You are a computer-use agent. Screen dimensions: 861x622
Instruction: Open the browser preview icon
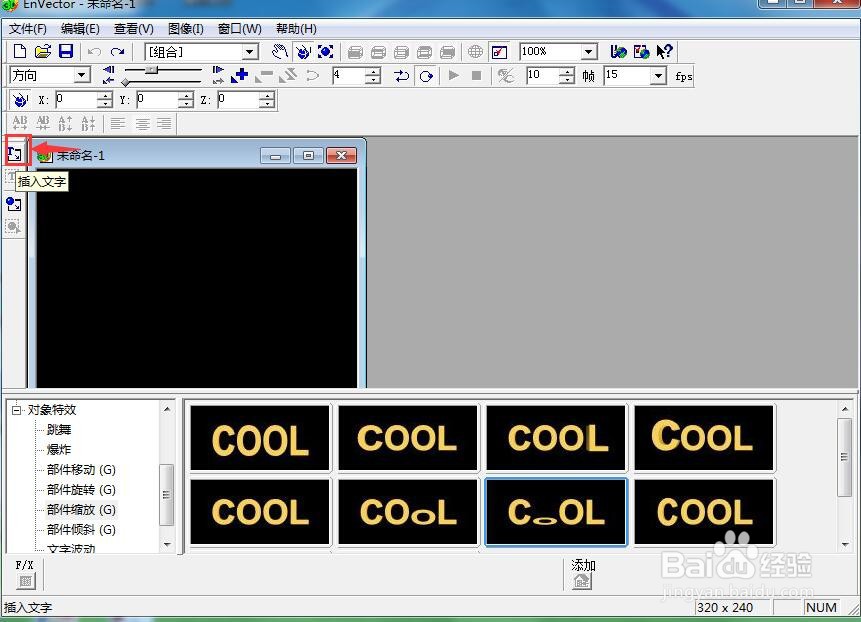618,52
